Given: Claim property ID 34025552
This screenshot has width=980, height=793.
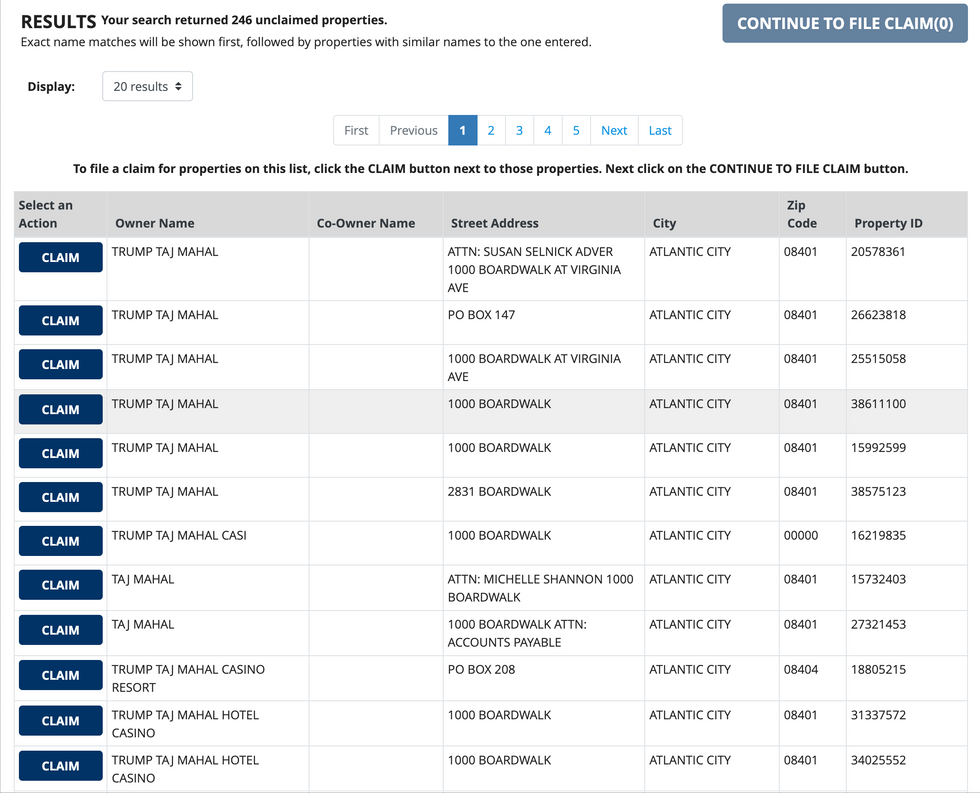Looking at the screenshot, I should [x=61, y=766].
